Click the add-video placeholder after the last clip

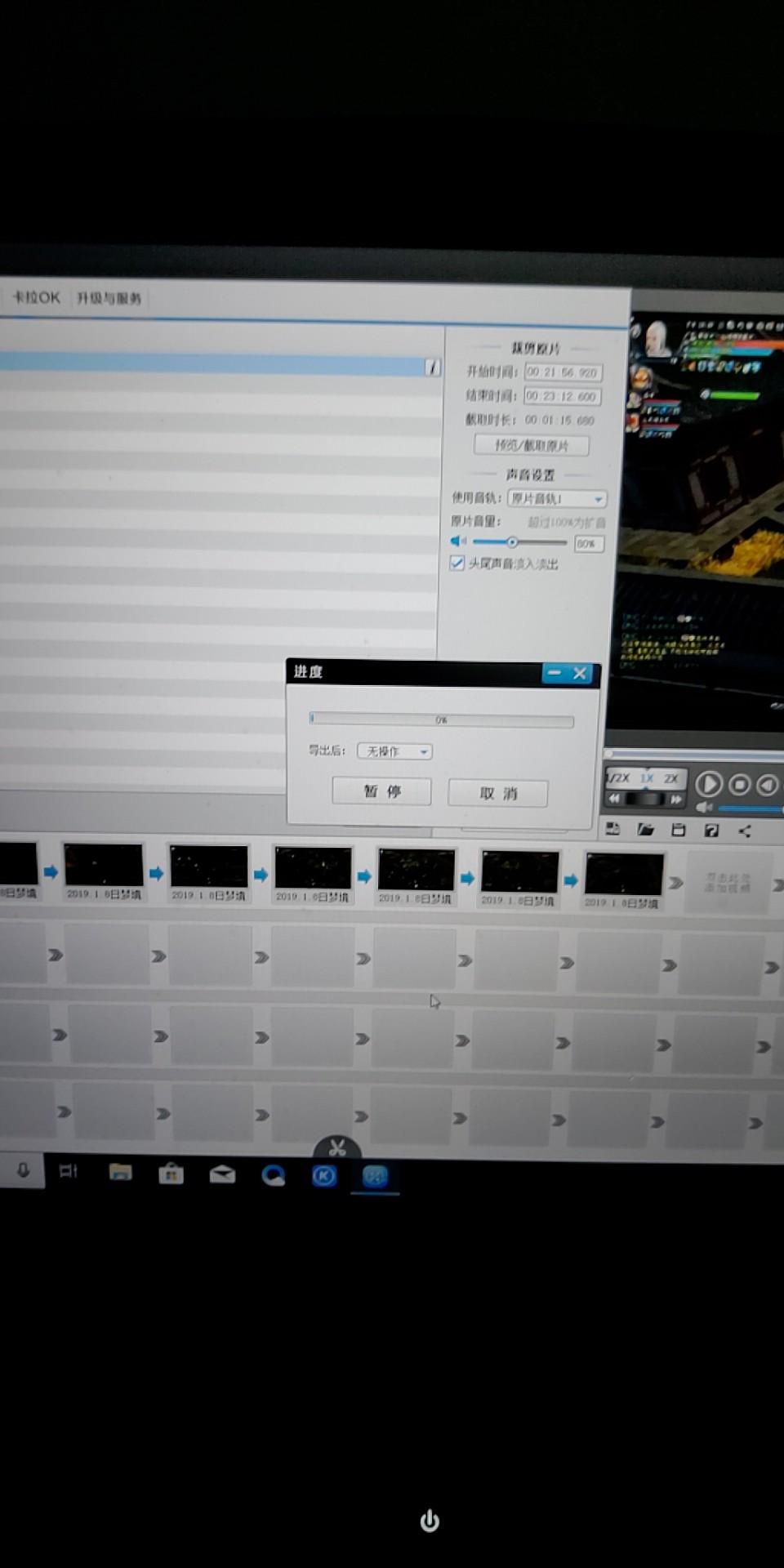click(x=728, y=883)
